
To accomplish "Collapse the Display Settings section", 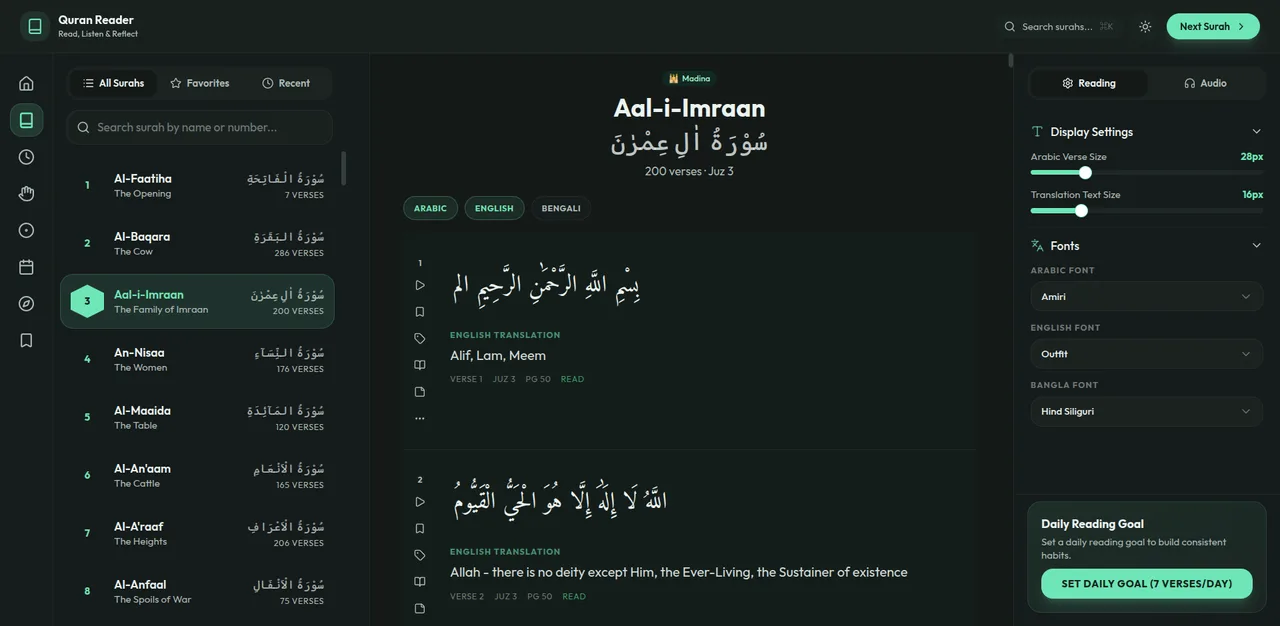I will click(1257, 132).
